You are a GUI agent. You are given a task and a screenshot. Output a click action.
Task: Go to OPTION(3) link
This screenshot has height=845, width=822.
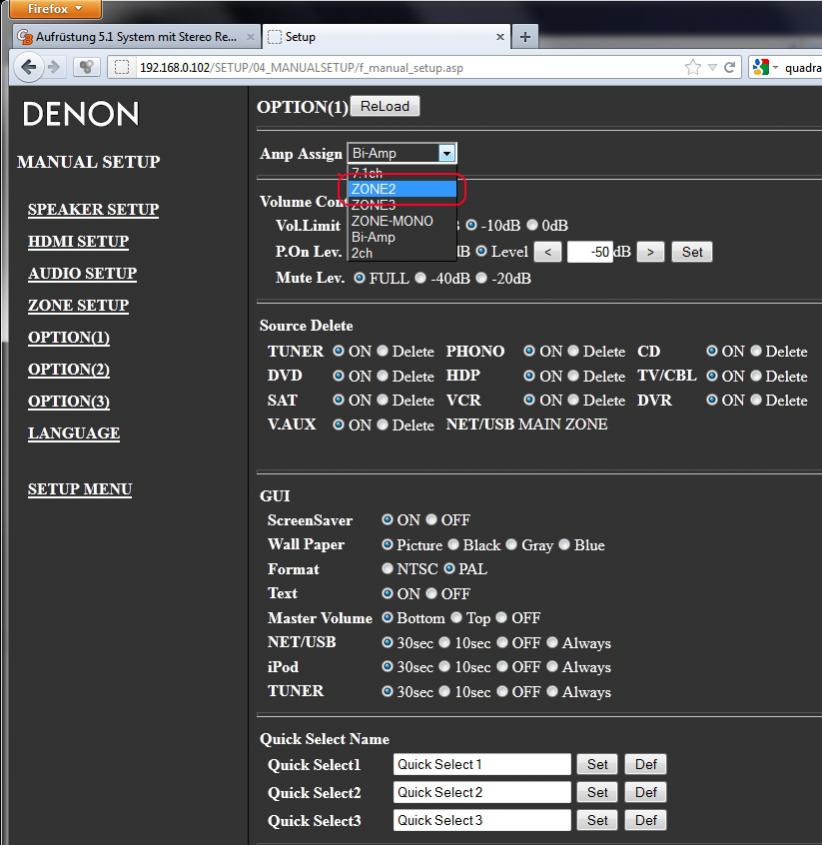point(68,401)
